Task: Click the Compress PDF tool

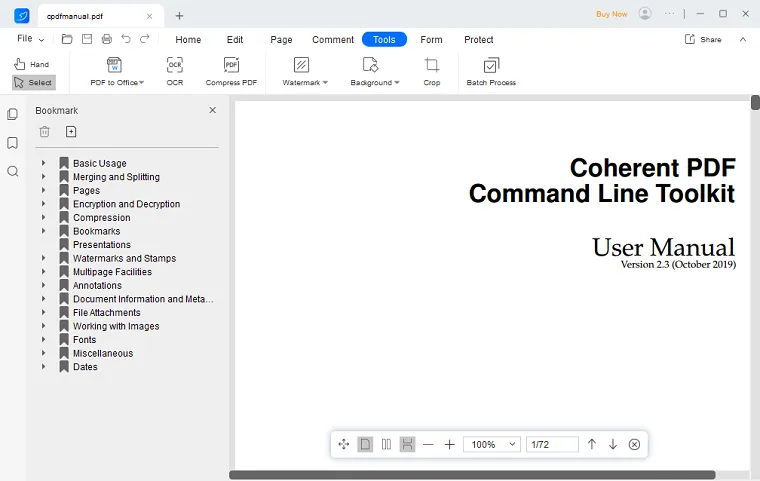Action: click(231, 71)
